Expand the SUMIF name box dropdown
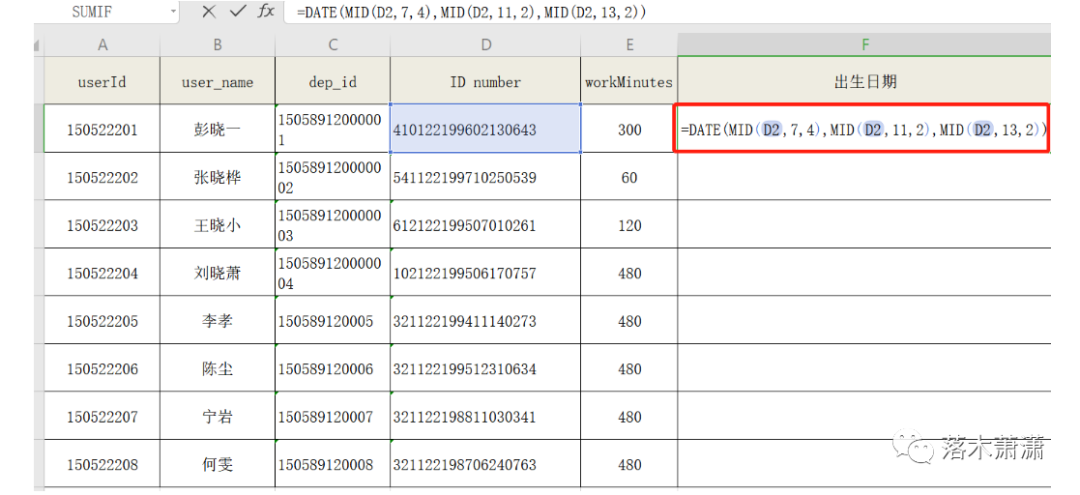 click(172, 12)
